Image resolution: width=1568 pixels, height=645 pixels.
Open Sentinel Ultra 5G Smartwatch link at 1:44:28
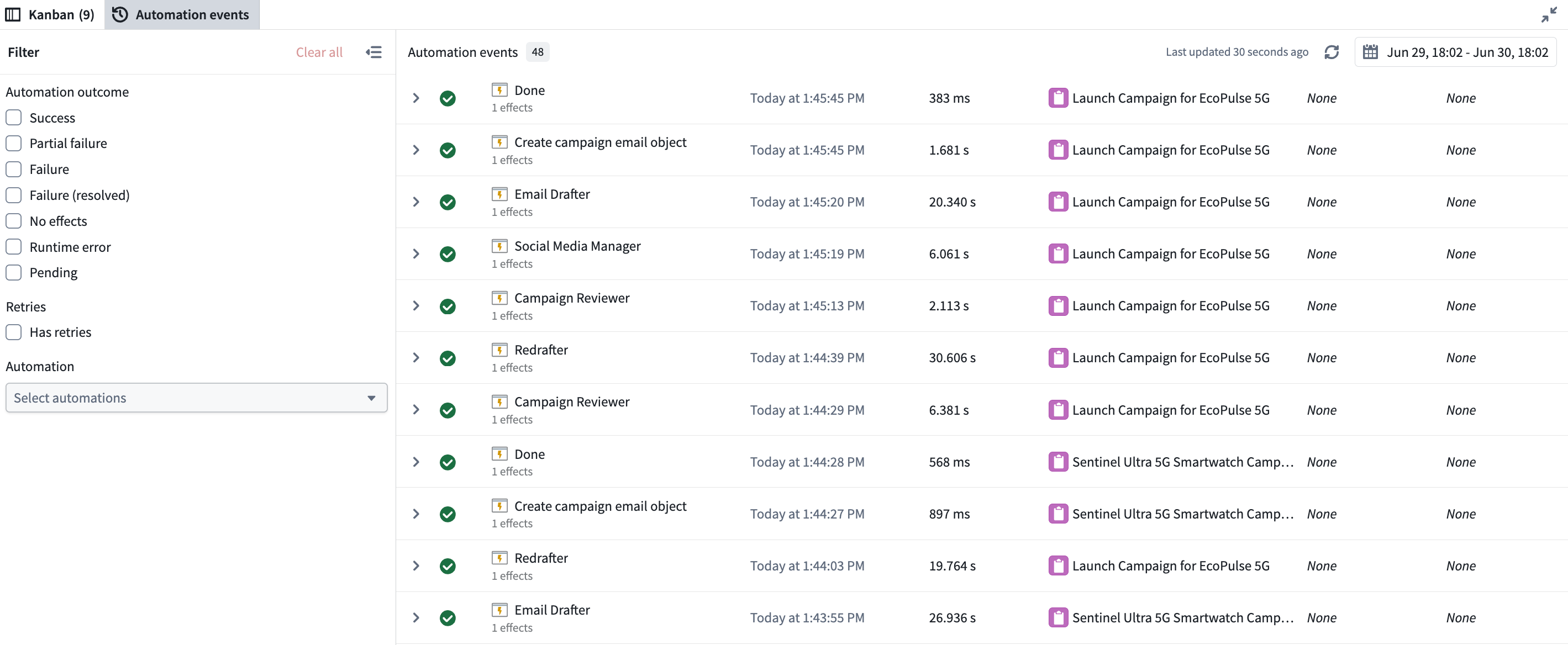(x=1182, y=462)
